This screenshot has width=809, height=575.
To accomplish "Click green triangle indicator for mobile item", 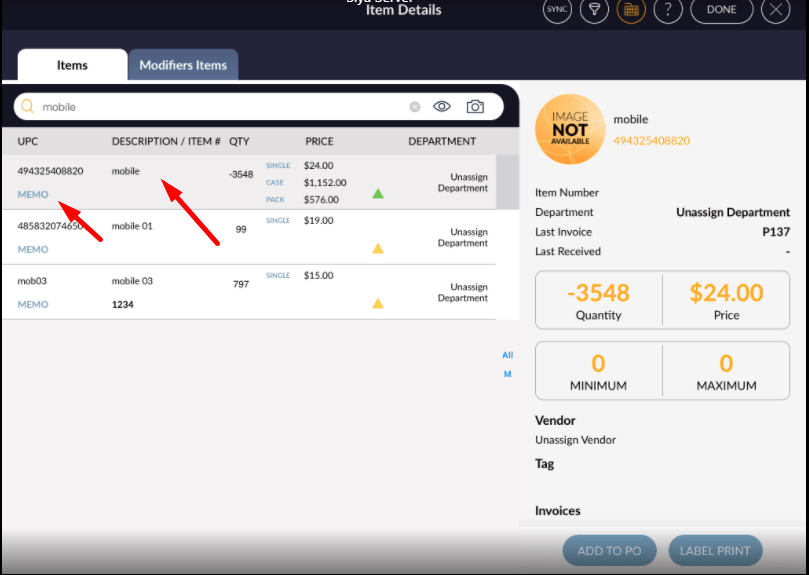I will tap(378, 193).
